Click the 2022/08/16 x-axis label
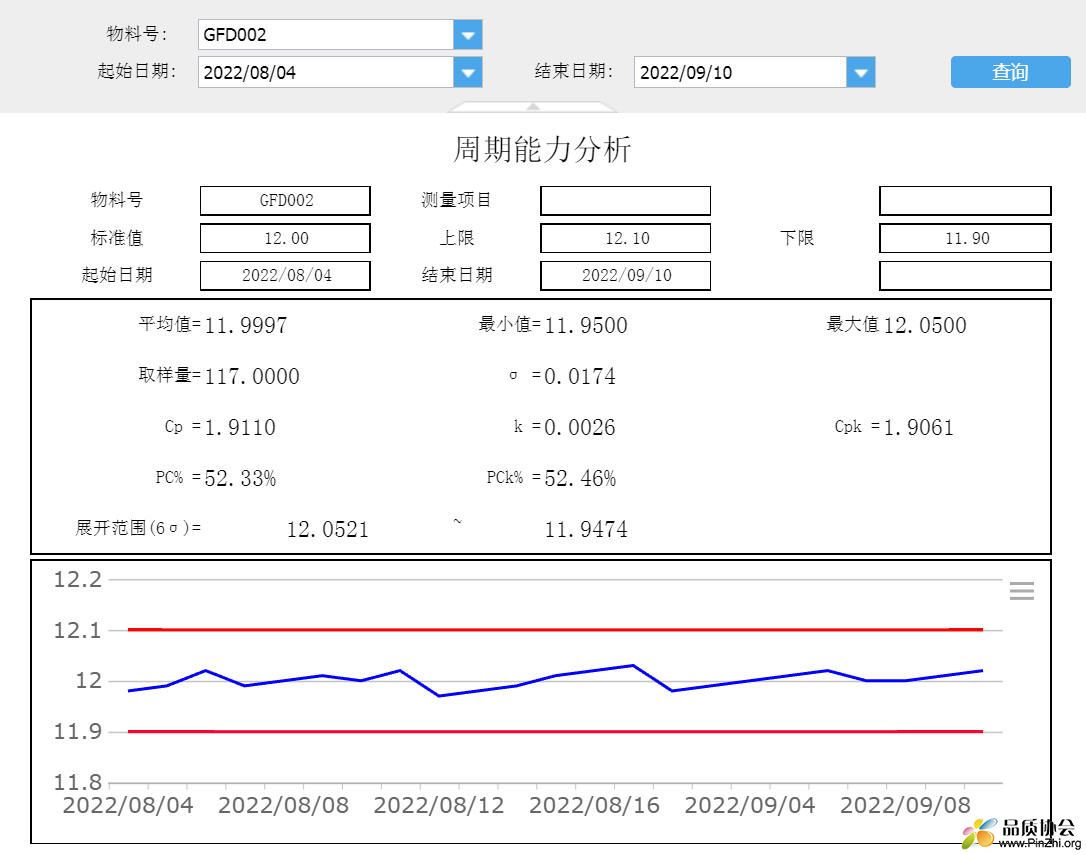This screenshot has width=1086, height=855. tap(594, 805)
